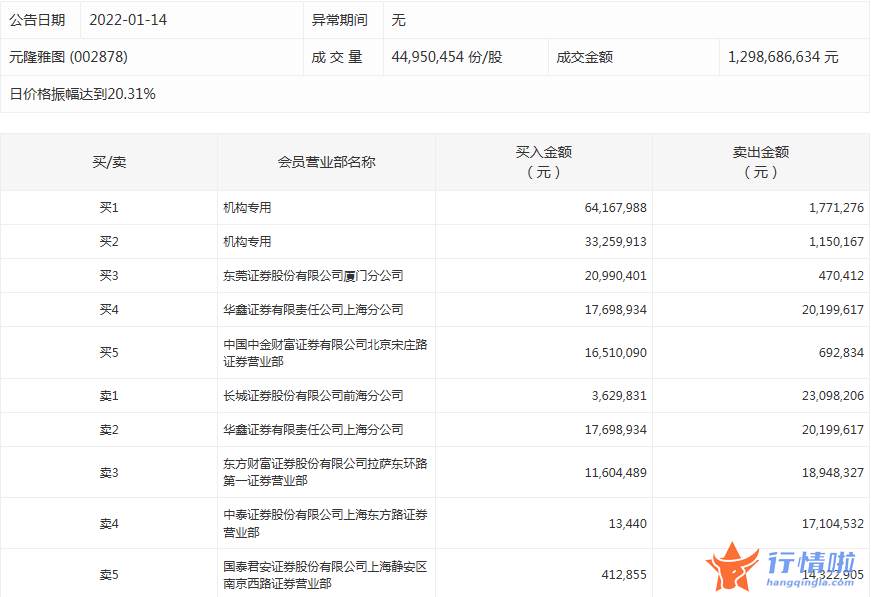Click 长城证券股份有限公司前海分公司

tap(313, 395)
